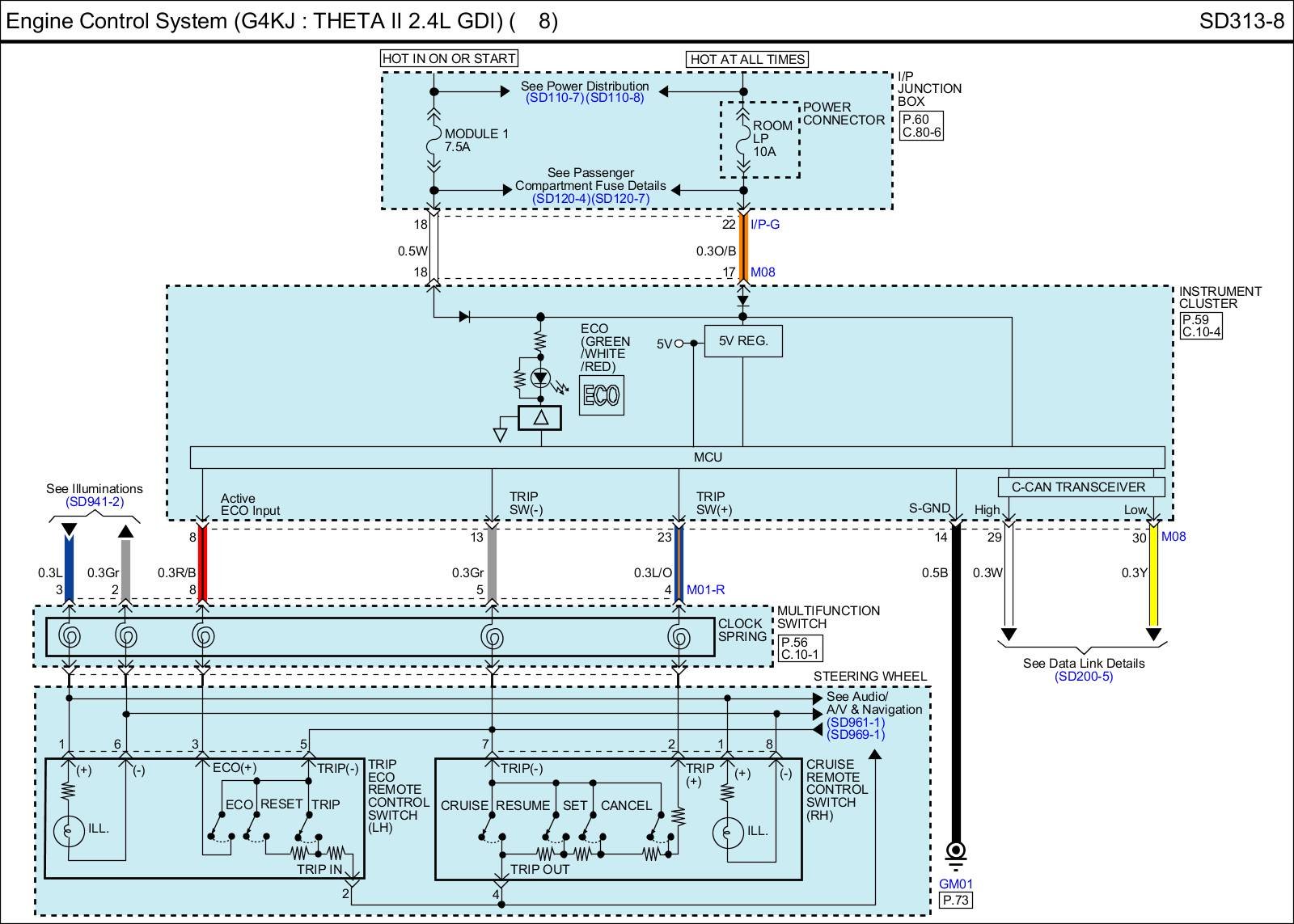The height and width of the screenshot is (924, 1294).
Task: Select the MODULE 1 7.5A fuse symbol
Action: pyautogui.click(x=433, y=141)
